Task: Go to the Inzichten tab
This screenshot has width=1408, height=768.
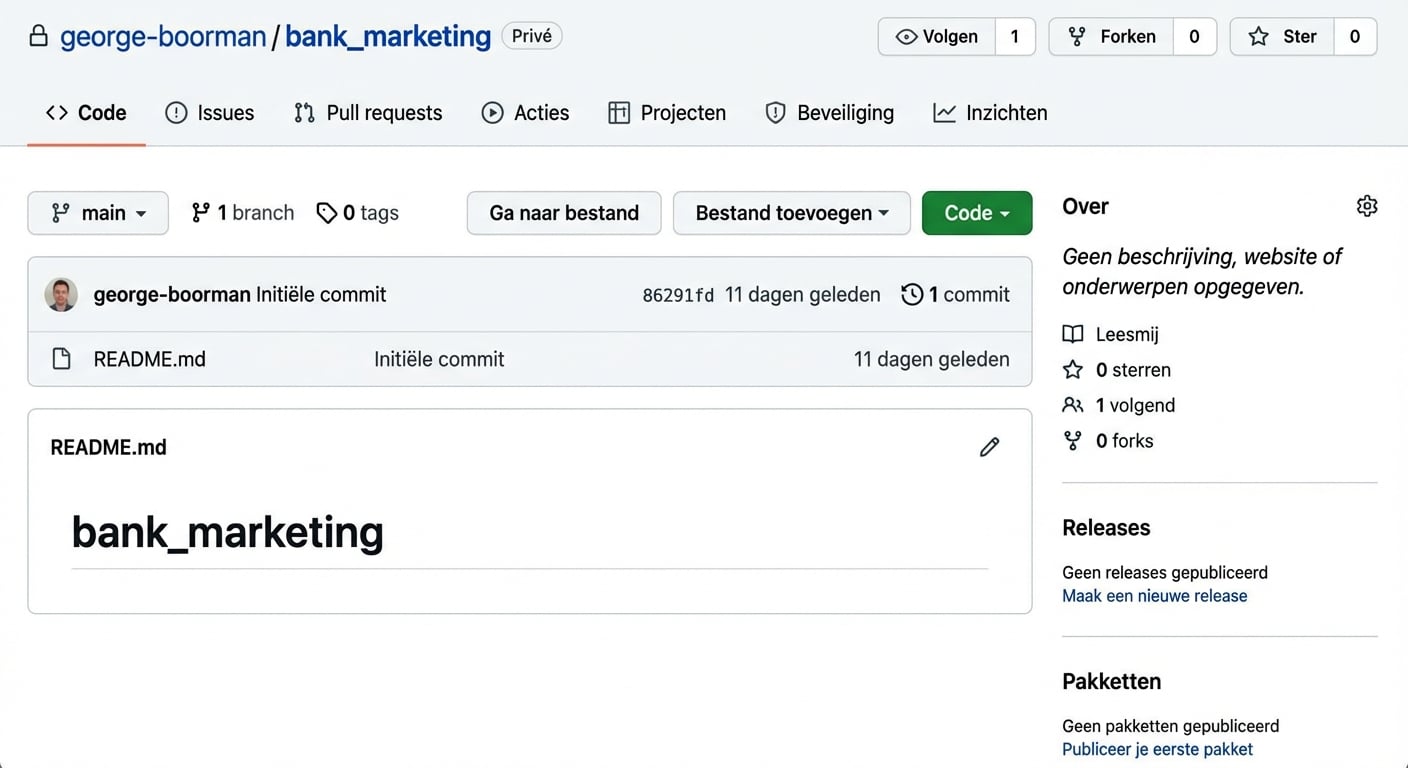Action: pos(989,113)
